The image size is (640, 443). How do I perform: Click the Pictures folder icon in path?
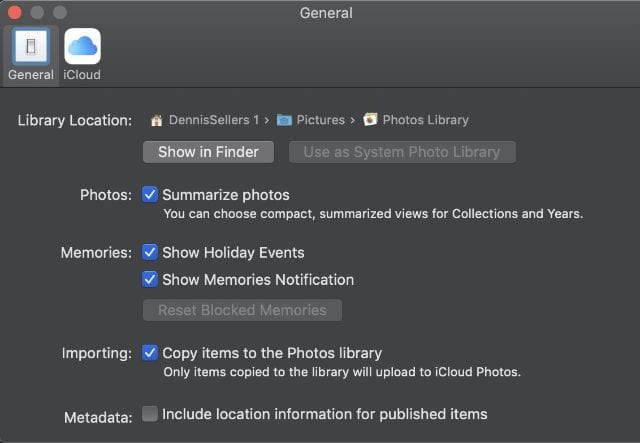284,120
